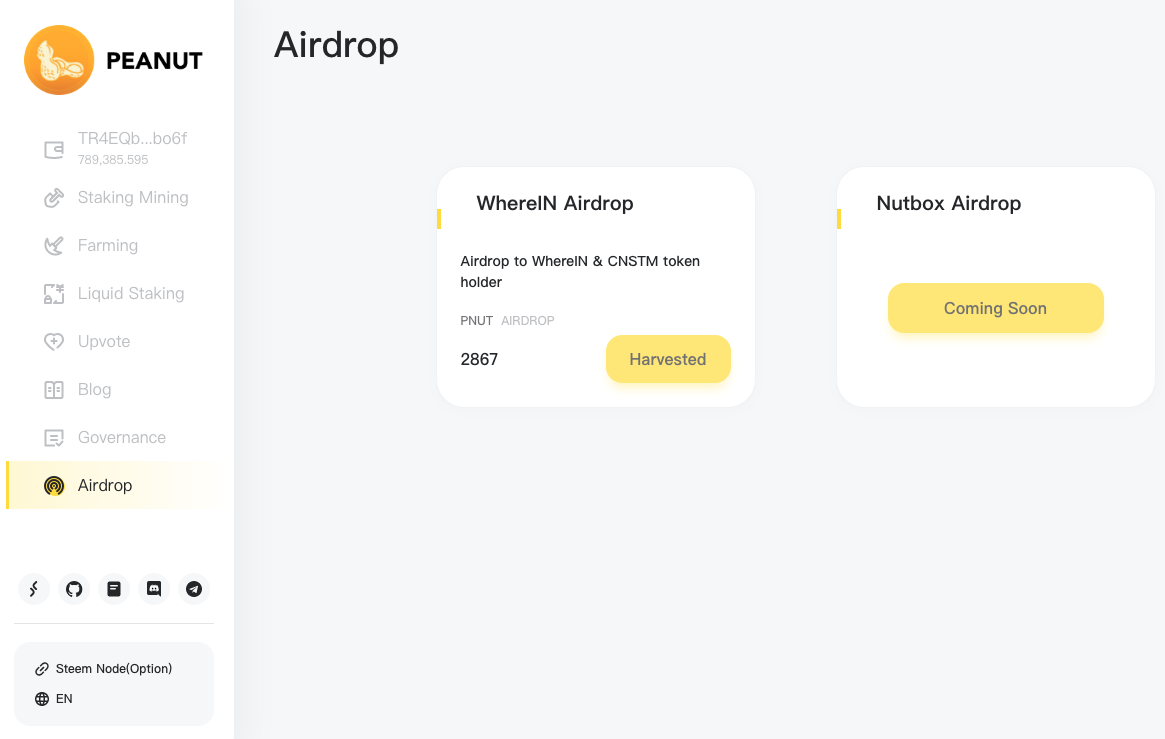The height and width of the screenshot is (739, 1165).
Task: Go to the Farming section
Action: point(91,245)
